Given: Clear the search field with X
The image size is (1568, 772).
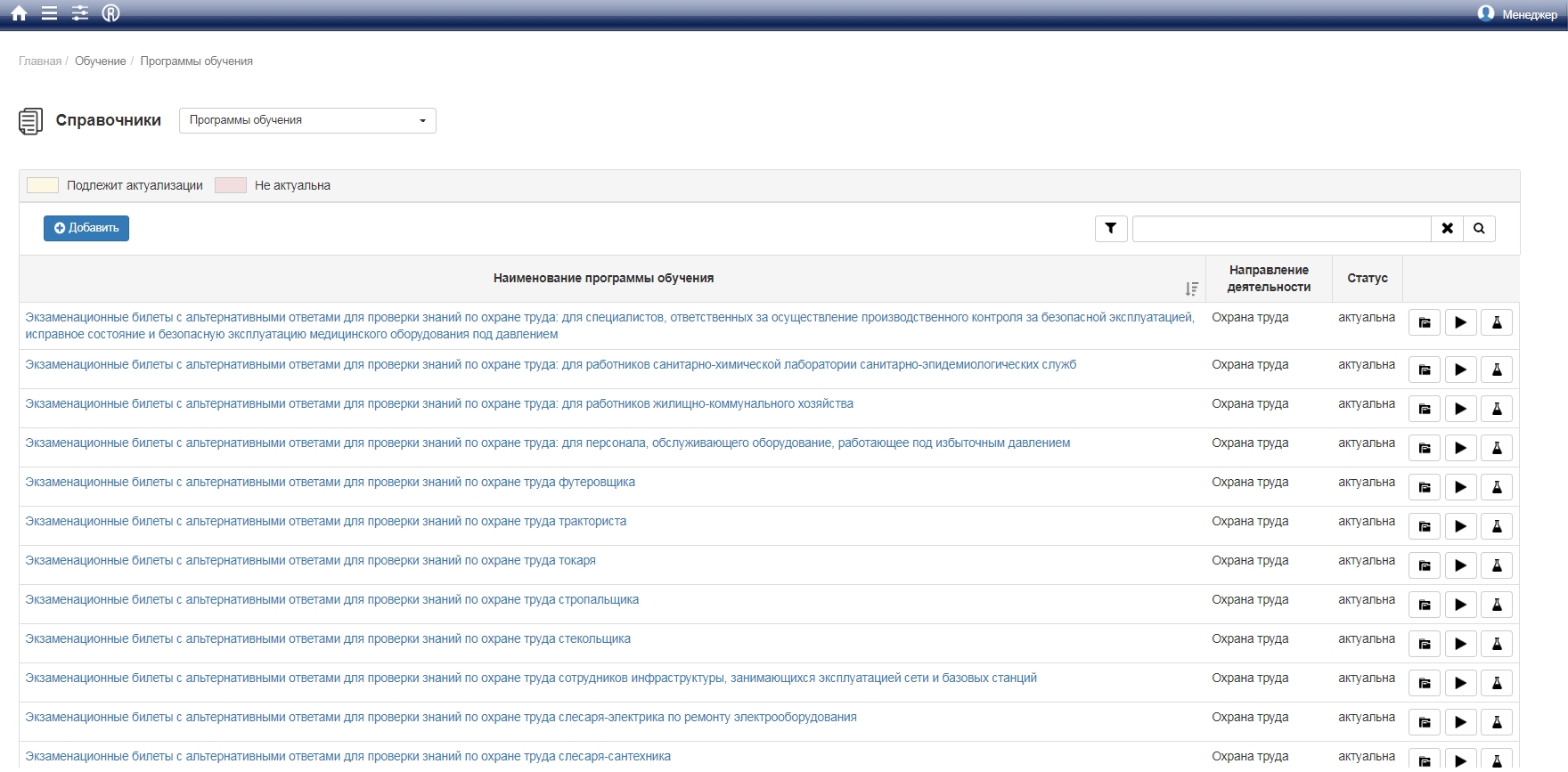Looking at the screenshot, I should point(1448,229).
